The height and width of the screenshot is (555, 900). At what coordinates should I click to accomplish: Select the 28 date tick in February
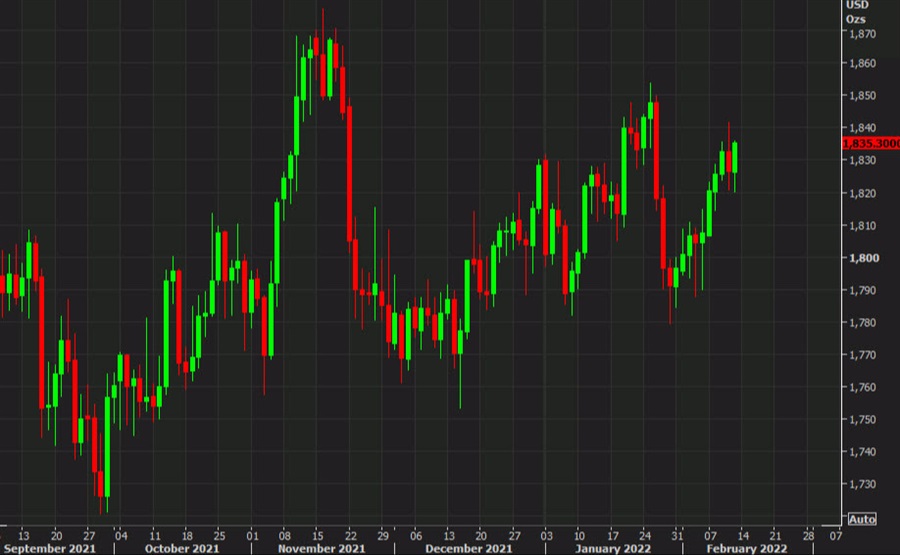click(x=808, y=536)
